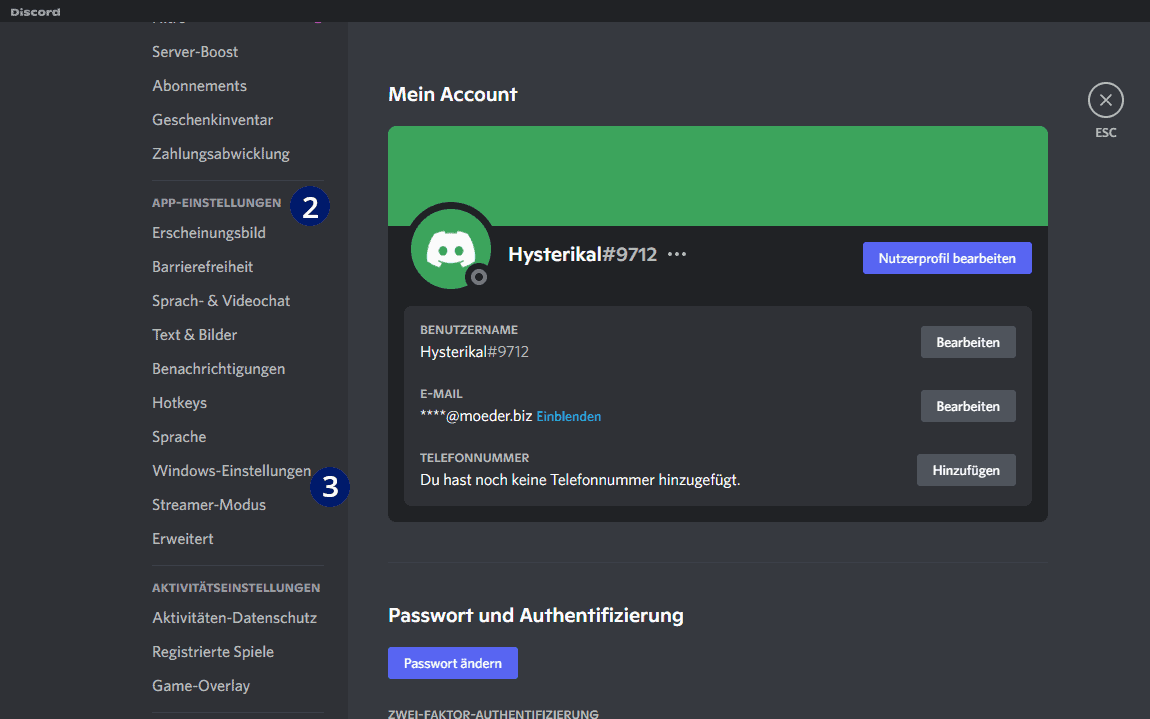1150x719 pixels.
Task: Open Windows-Einstellungen
Action: 232,471
